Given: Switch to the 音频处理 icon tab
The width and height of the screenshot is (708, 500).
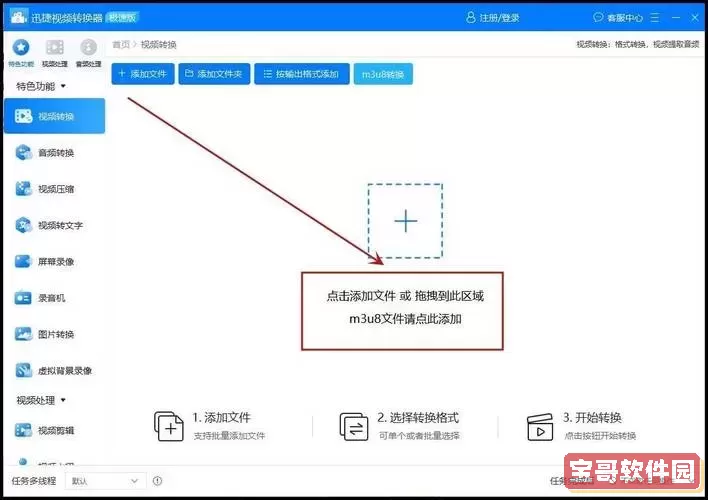Looking at the screenshot, I should click(88, 53).
